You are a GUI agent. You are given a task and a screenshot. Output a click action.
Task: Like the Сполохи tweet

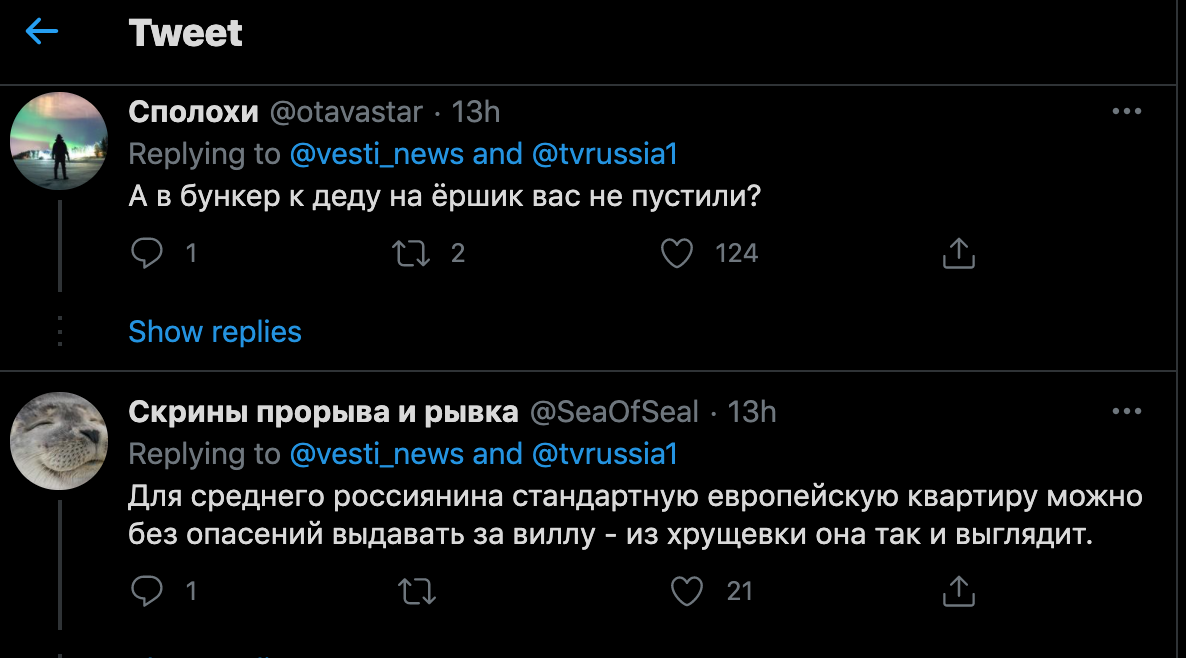point(678,253)
